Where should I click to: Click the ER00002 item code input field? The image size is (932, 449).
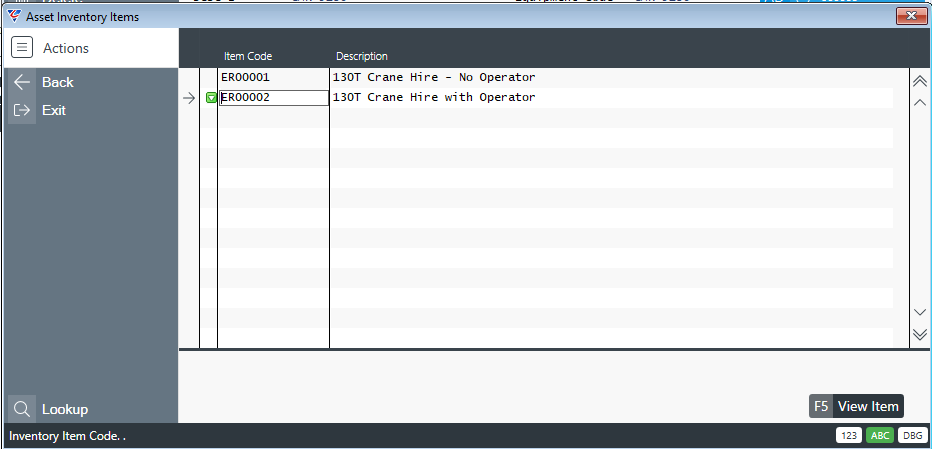[274, 98]
